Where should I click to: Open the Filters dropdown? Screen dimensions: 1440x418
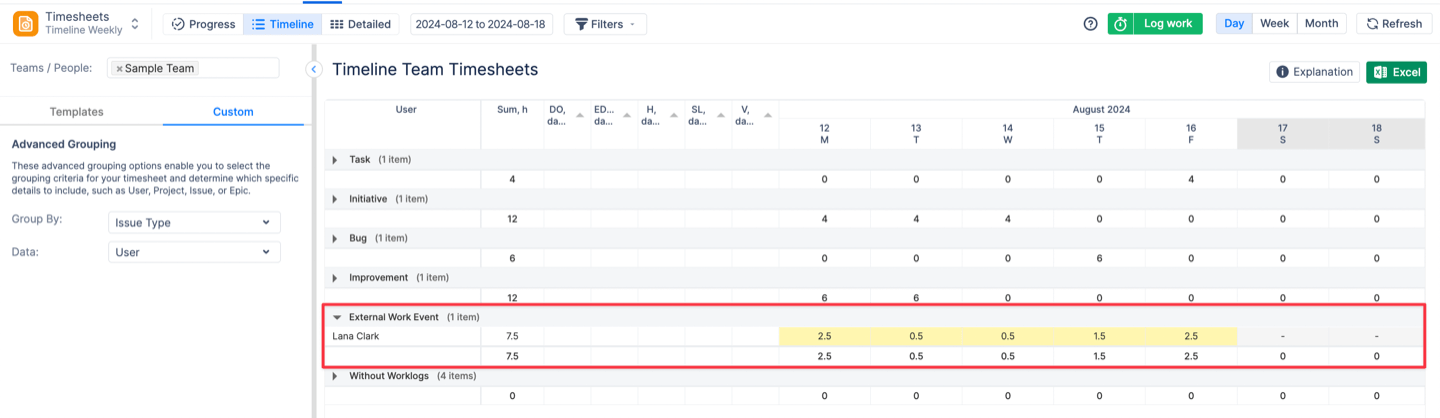click(605, 24)
